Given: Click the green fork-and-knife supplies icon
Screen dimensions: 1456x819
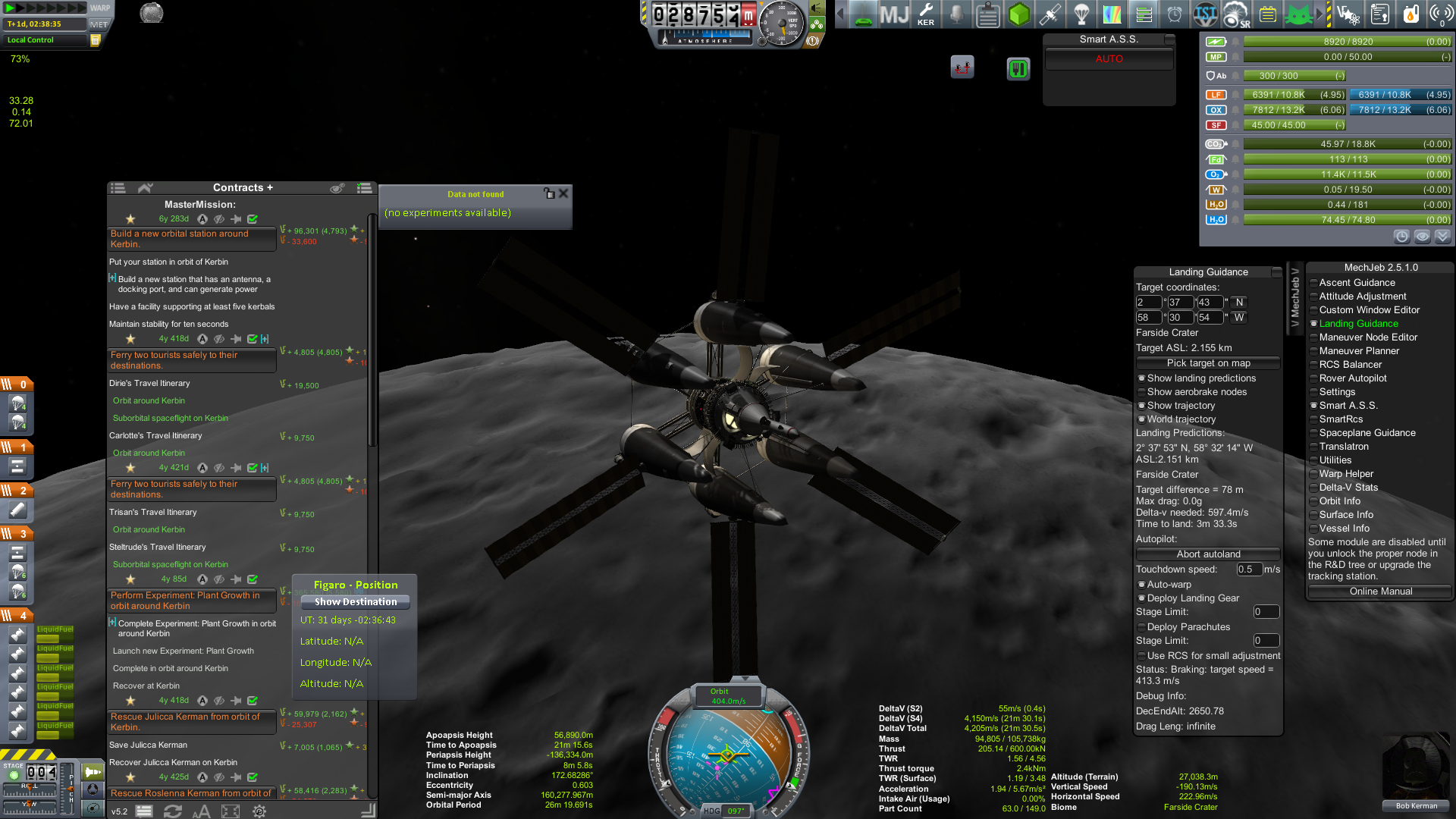Looking at the screenshot, I should [x=1018, y=69].
